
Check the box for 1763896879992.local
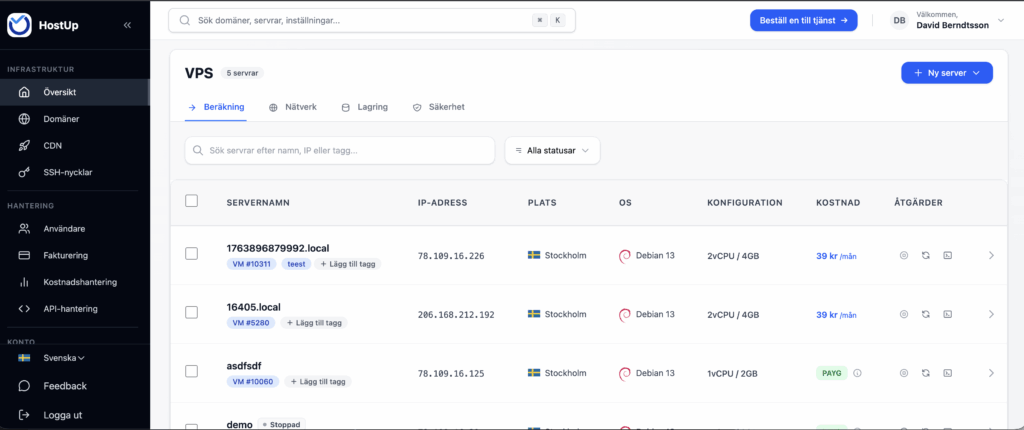tap(191, 254)
